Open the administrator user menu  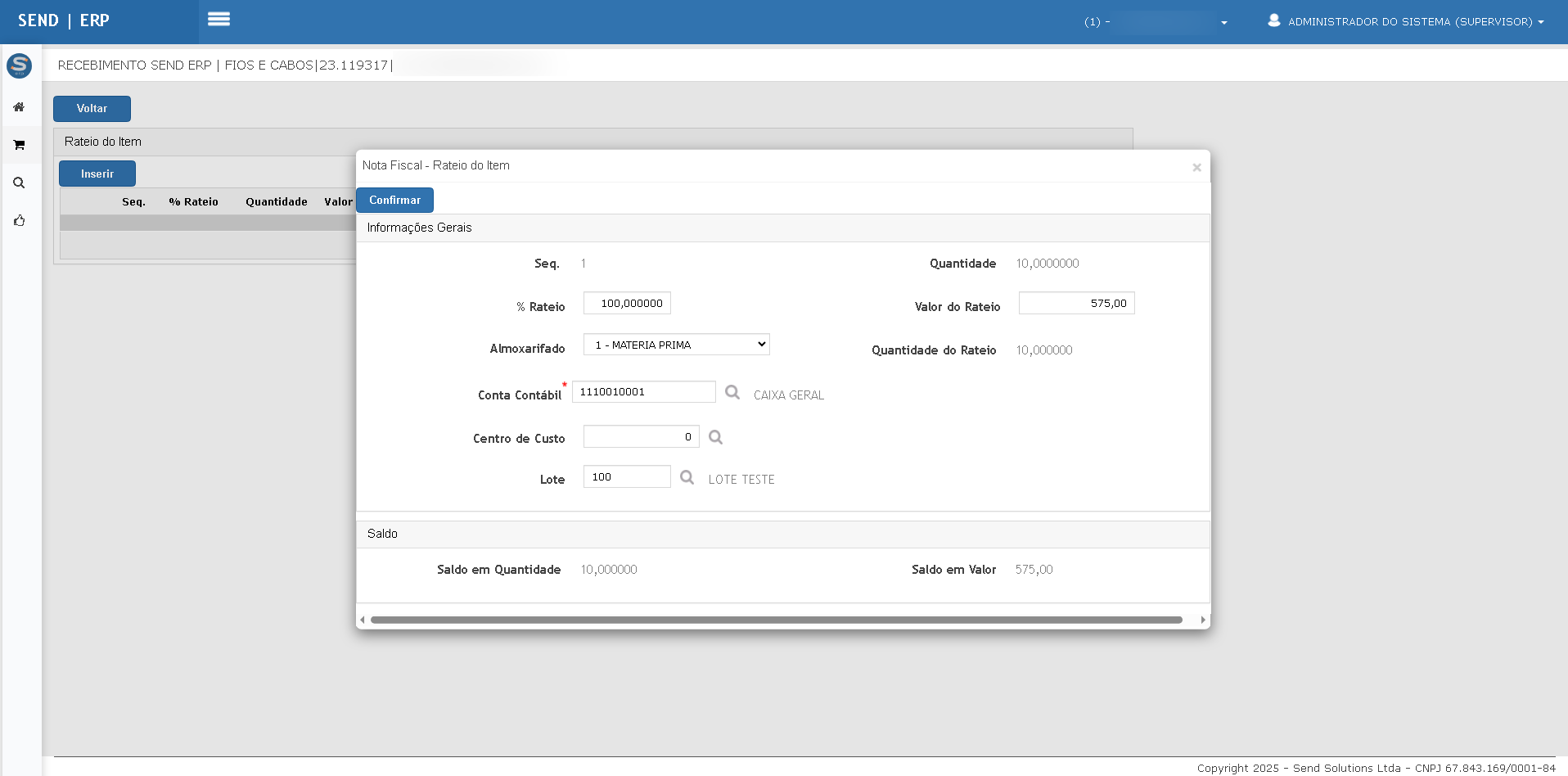[1406, 22]
